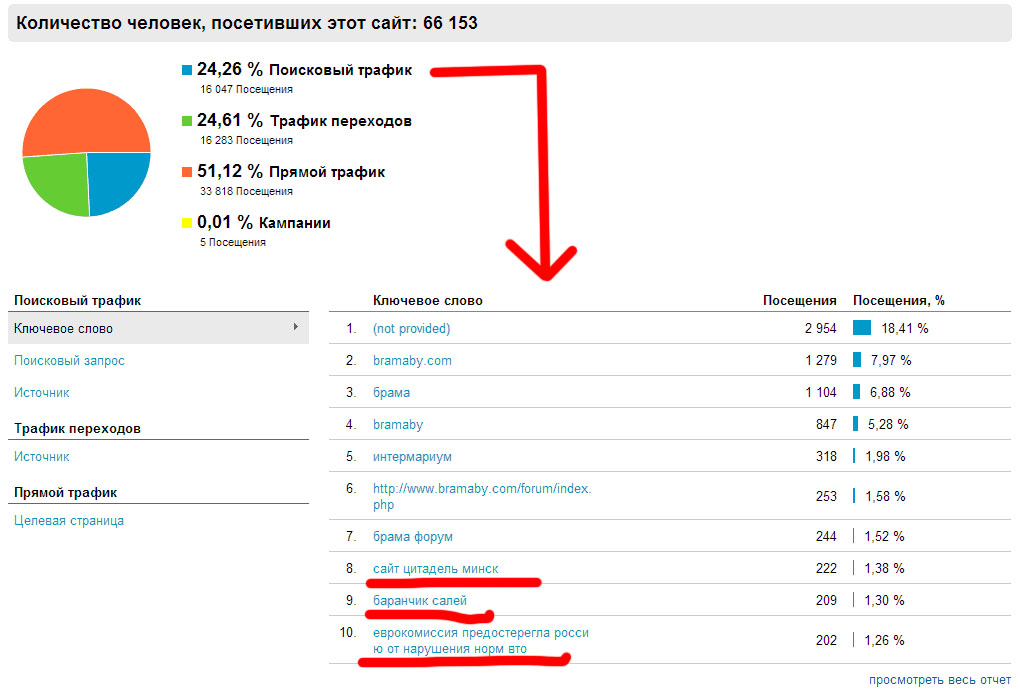Click the 222 visits value
The height and width of the screenshot is (694, 1020).
pos(826,568)
